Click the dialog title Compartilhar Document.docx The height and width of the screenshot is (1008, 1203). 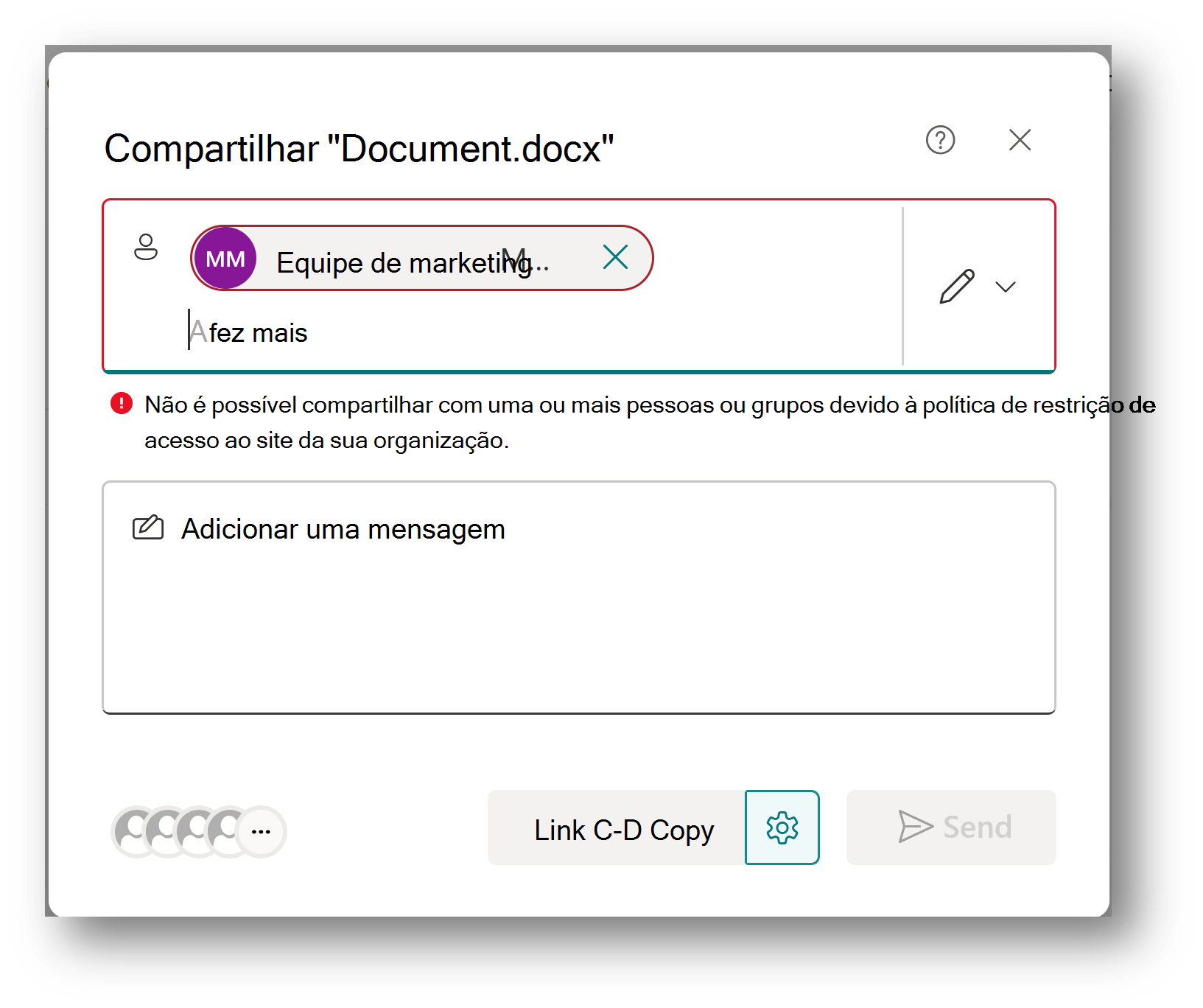pos(360,149)
